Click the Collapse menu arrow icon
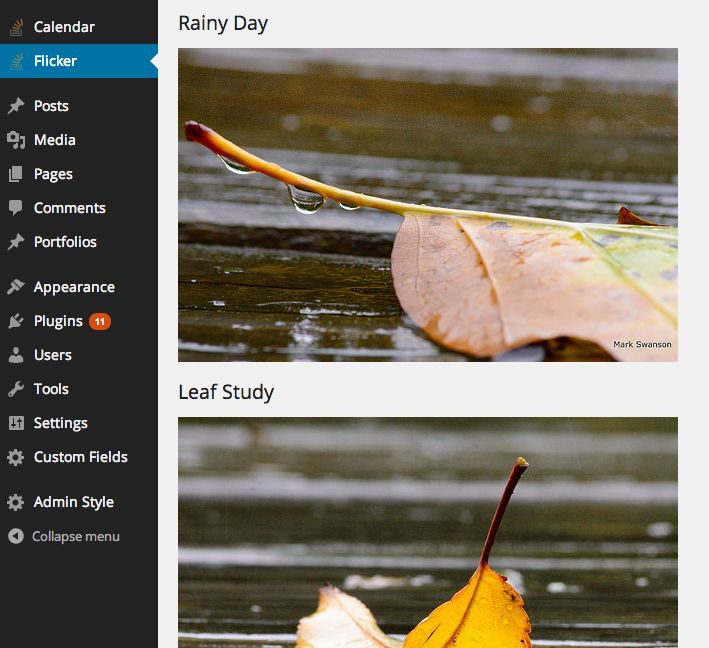Image resolution: width=709 pixels, height=648 pixels. click(16, 536)
